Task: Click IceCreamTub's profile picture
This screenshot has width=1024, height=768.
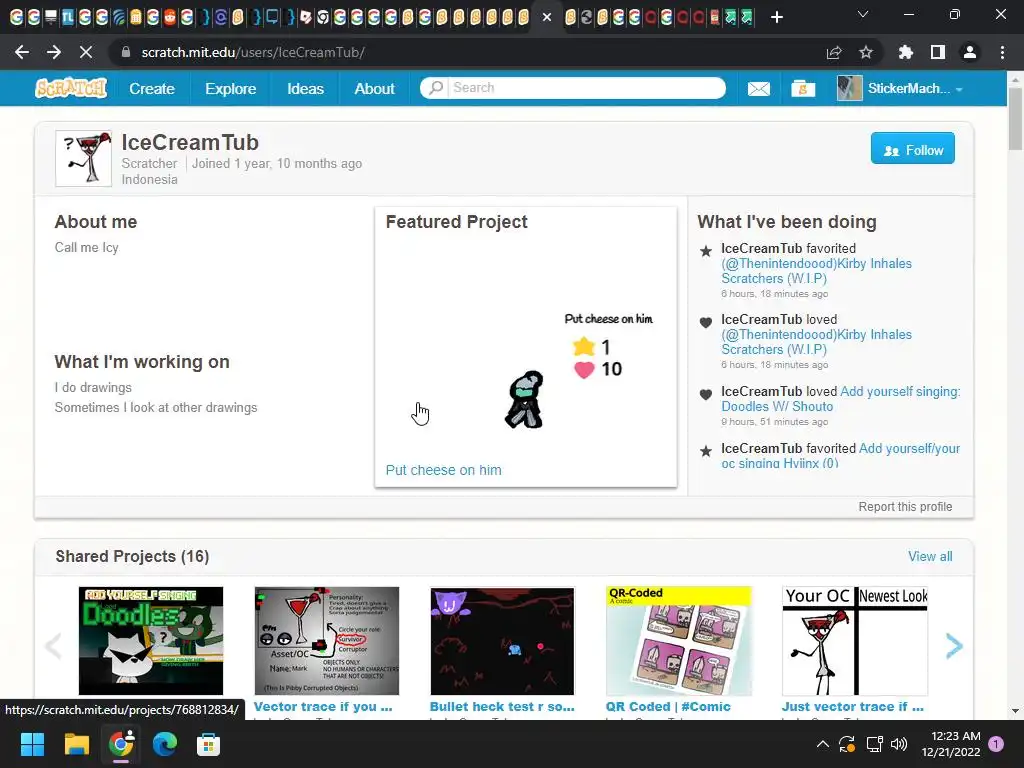Action: pos(84,158)
